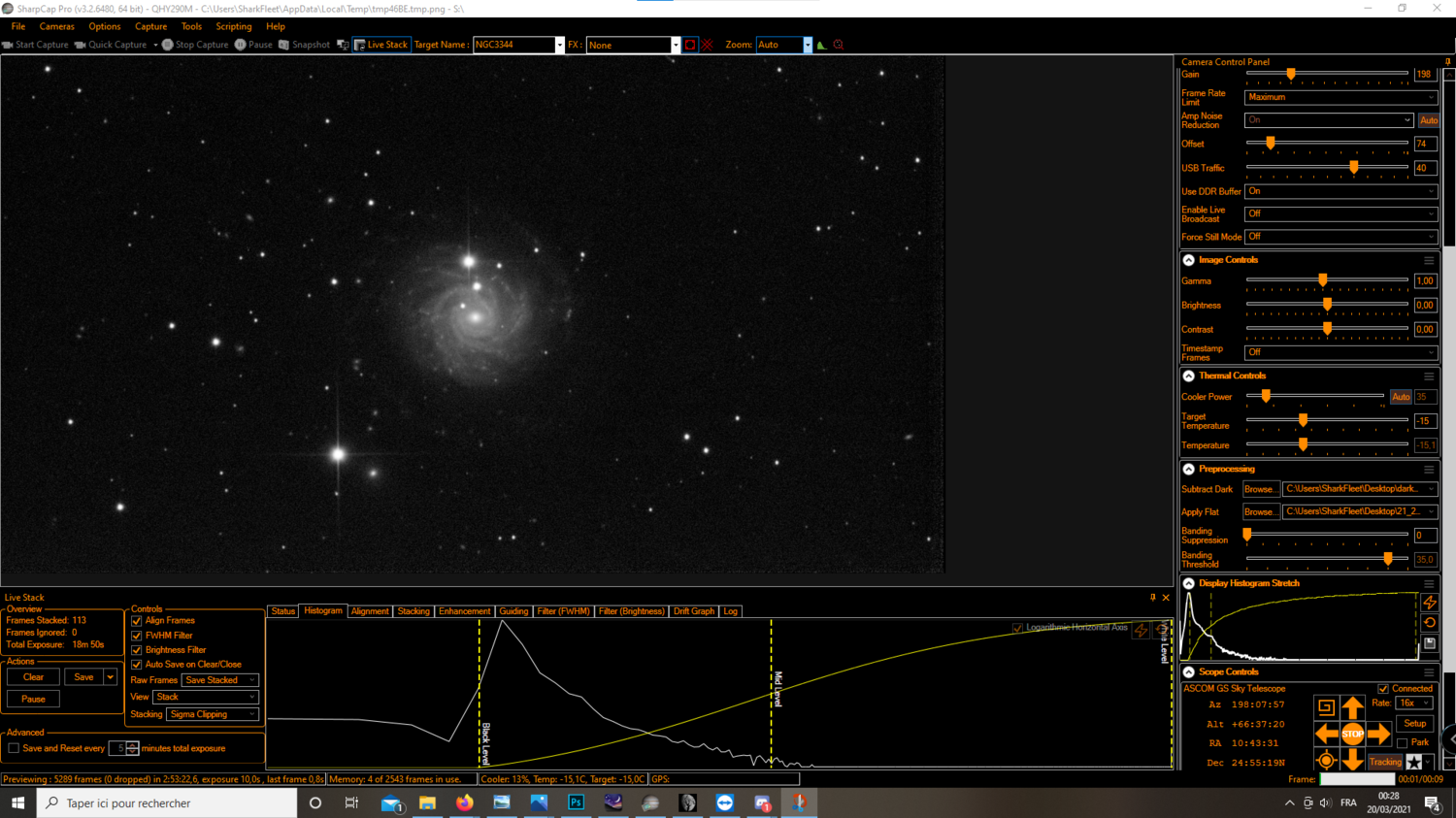Click the Clear button in Live Stack Actions
This screenshot has width=1456, height=818.
click(32, 676)
